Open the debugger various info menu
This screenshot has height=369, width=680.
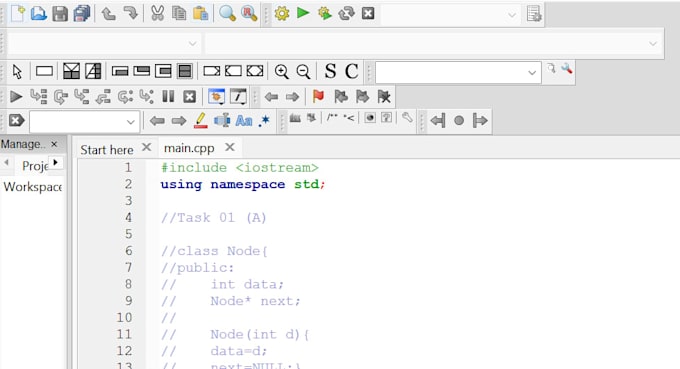(238, 96)
